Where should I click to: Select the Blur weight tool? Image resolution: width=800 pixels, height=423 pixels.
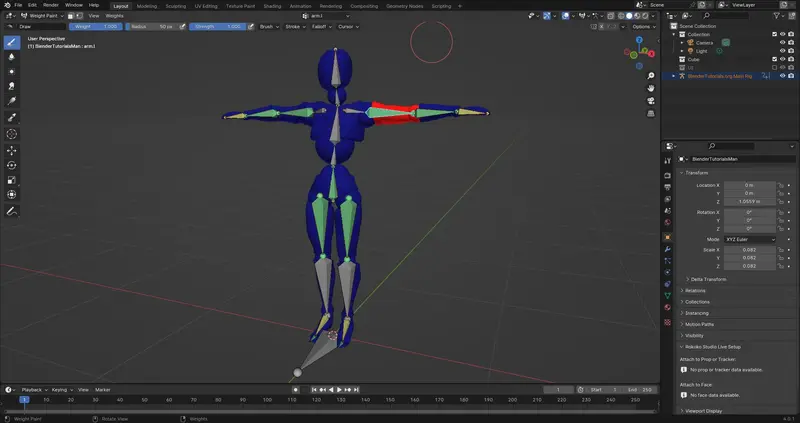(x=12, y=57)
